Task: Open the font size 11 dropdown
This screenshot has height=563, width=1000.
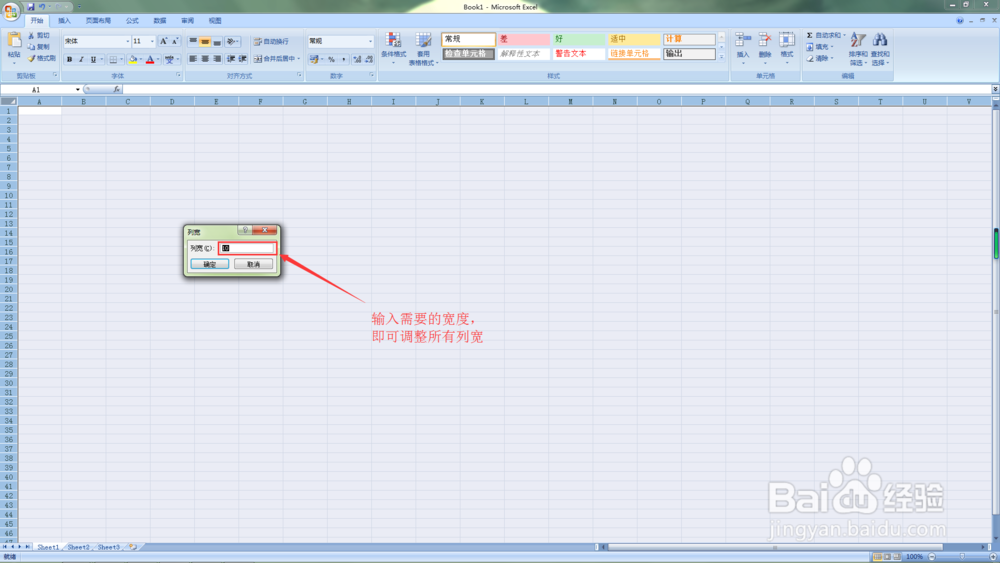Action: [152, 41]
